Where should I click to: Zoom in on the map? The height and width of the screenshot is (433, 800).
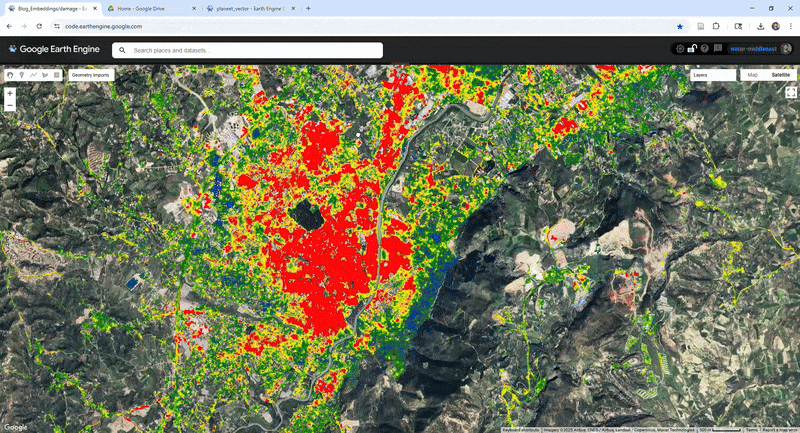pos(10,93)
